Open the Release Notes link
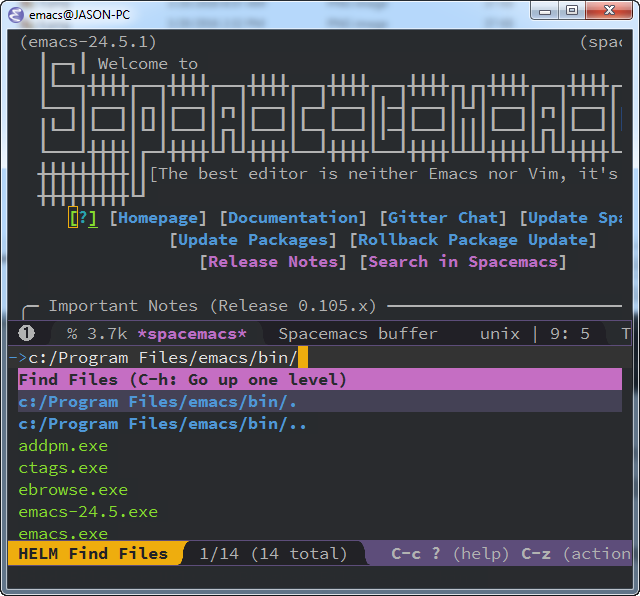This screenshot has height=596, width=640. tap(273, 262)
